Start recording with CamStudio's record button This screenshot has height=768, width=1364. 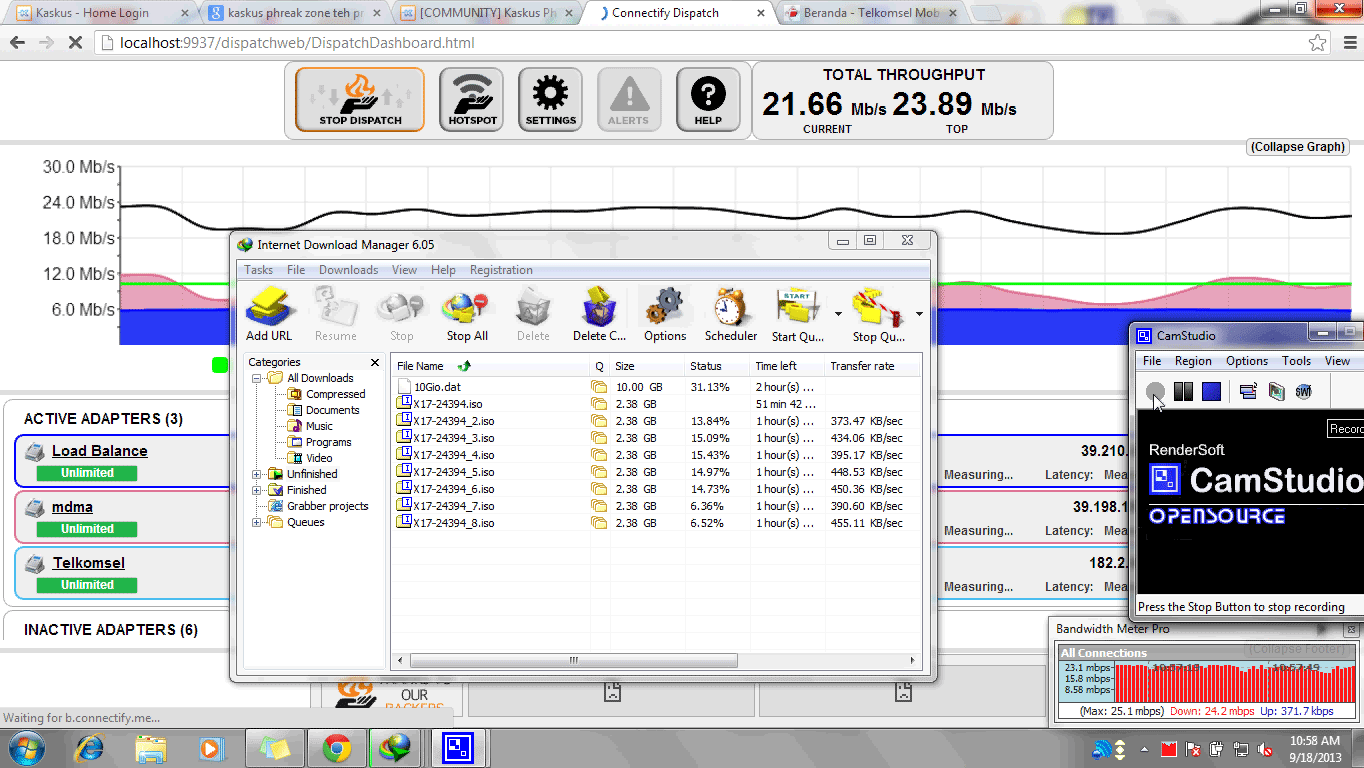[1155, 391]
